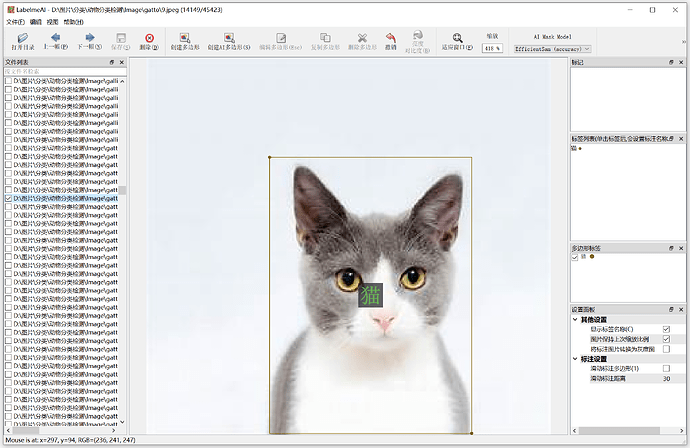690x448 pixels.
Task: Click the orange color dot beside 猫 polygon label
Action: [x=592, y=257]
